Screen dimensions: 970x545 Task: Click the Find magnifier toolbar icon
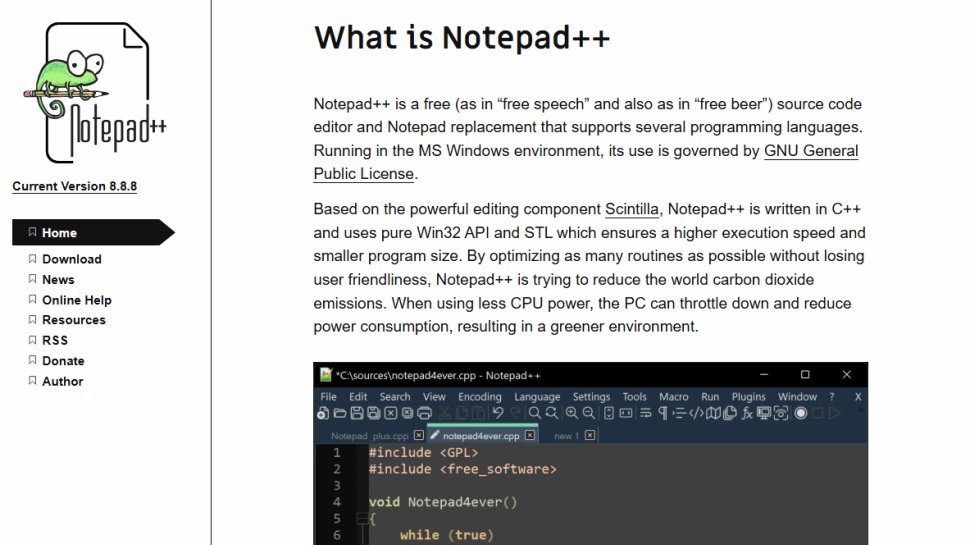click(534, 413)
